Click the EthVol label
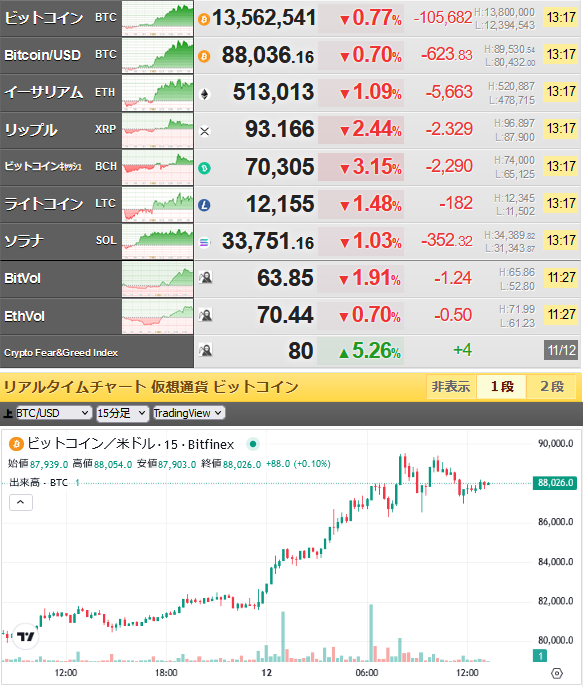Viewport: 583px width, 687px height. pos(25,316)
